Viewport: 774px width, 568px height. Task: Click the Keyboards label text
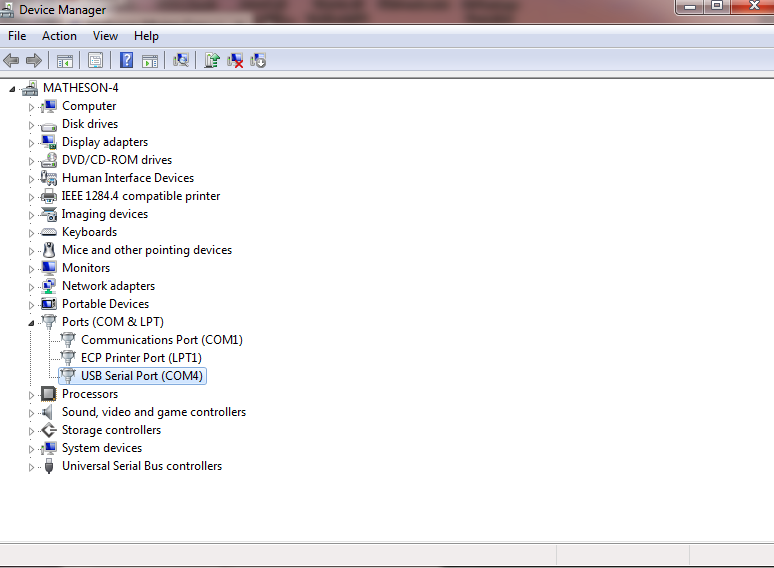(x=89, y=232)
